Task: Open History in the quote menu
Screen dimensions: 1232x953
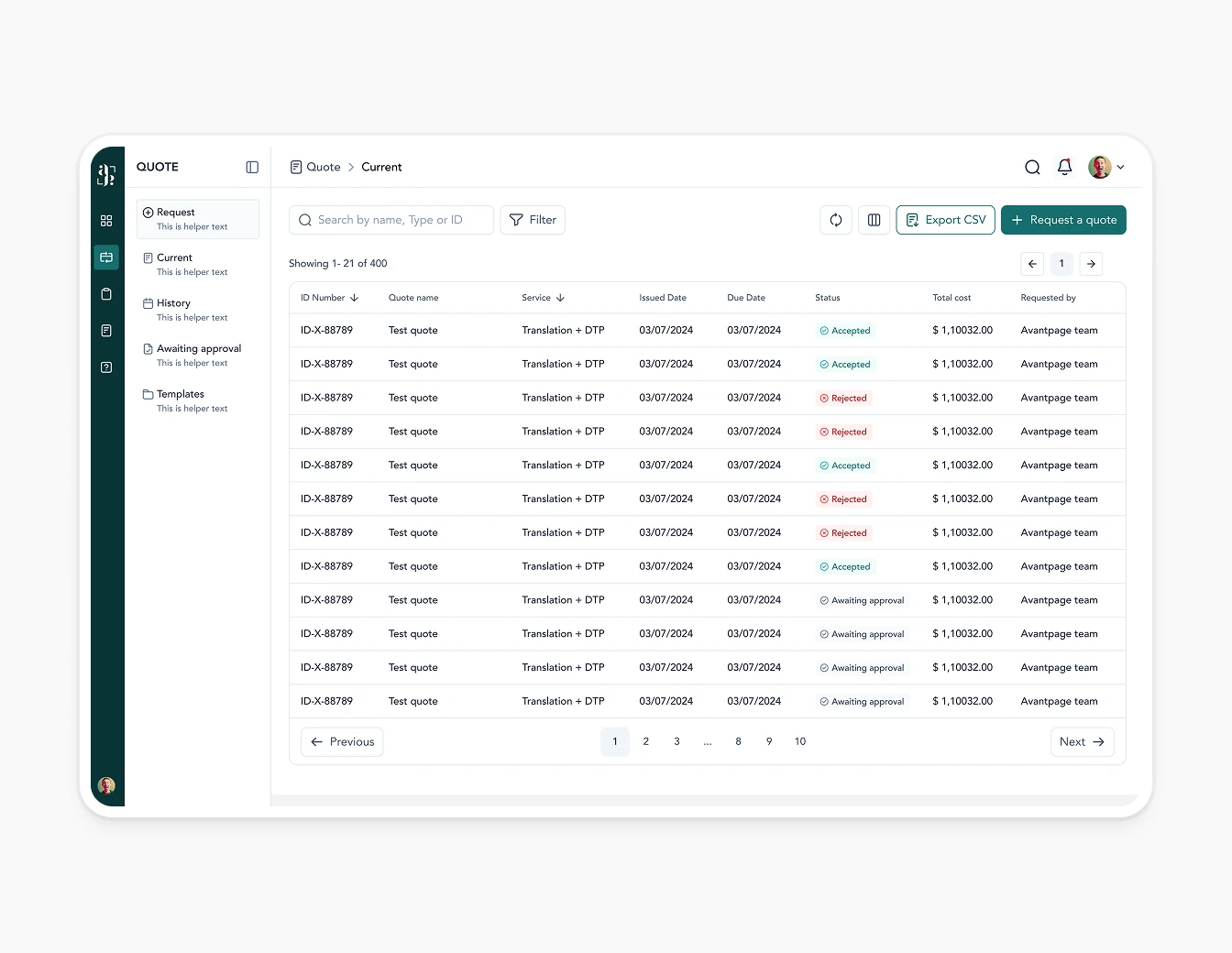Action: coord(173,303)
